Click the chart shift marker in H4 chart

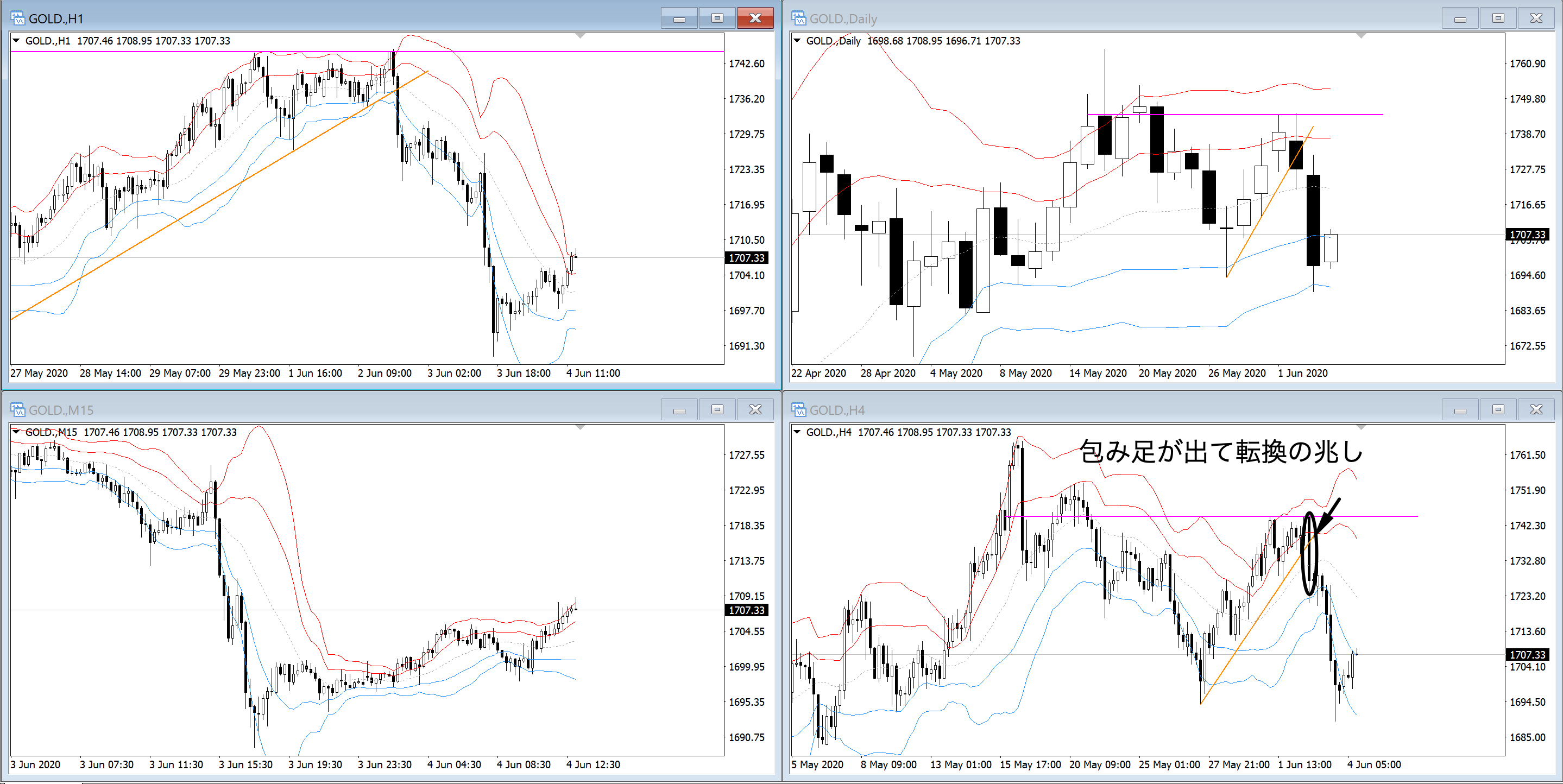(1361, 428)
